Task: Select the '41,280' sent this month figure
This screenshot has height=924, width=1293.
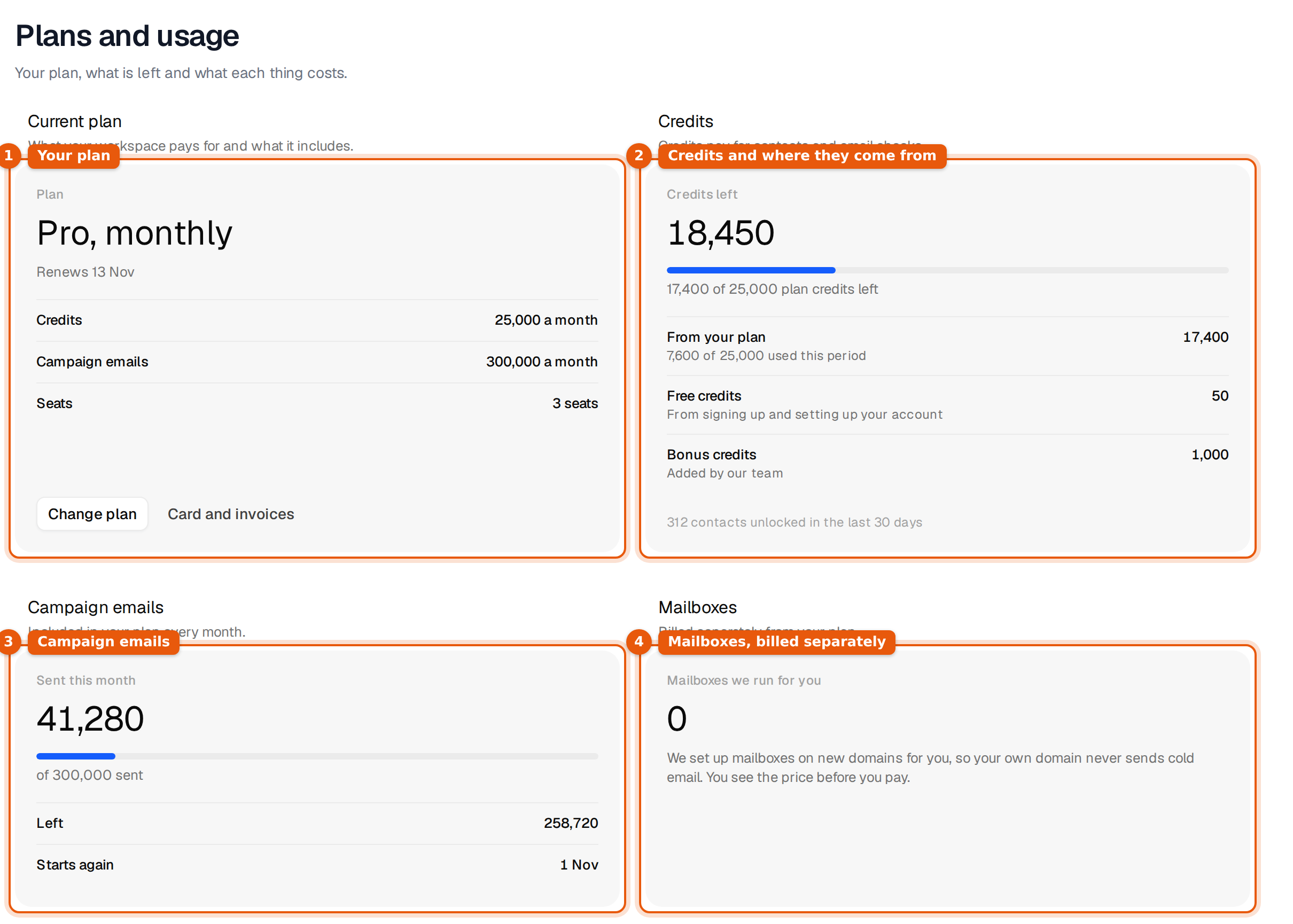Action: pyautogui.click(x=90, y=719)
